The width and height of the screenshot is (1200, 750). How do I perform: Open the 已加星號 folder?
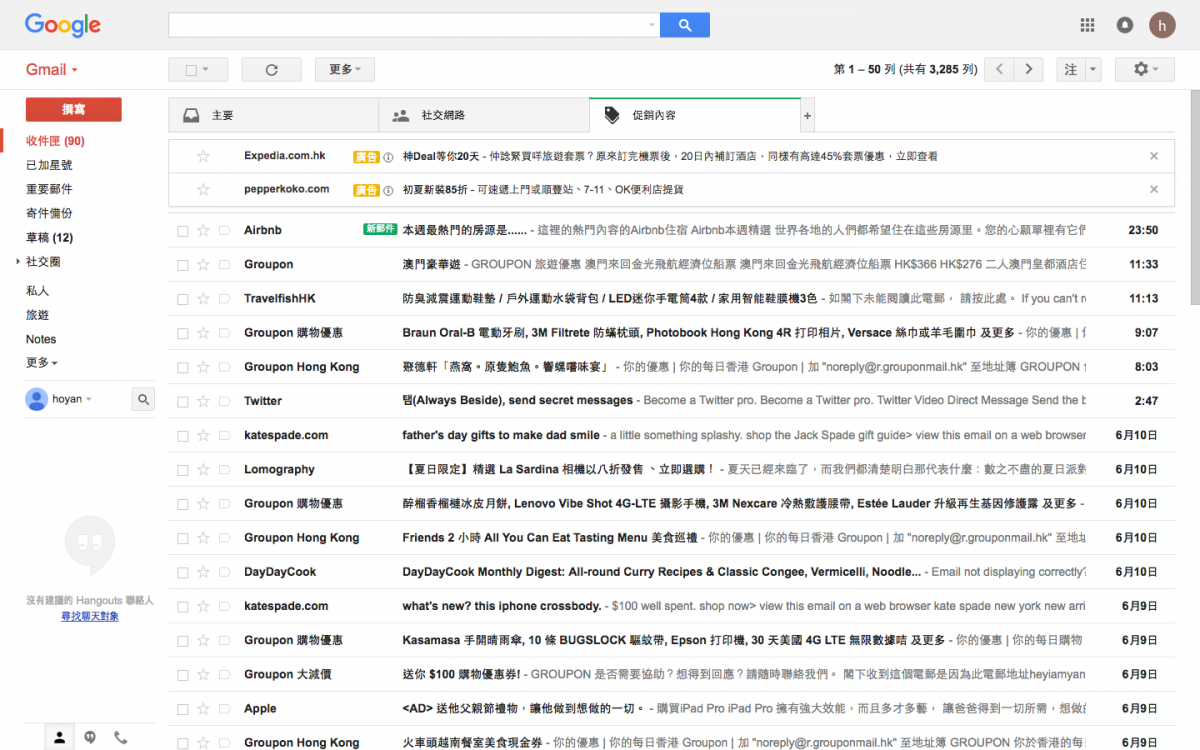pyautogui.click(x=49, y=165)
